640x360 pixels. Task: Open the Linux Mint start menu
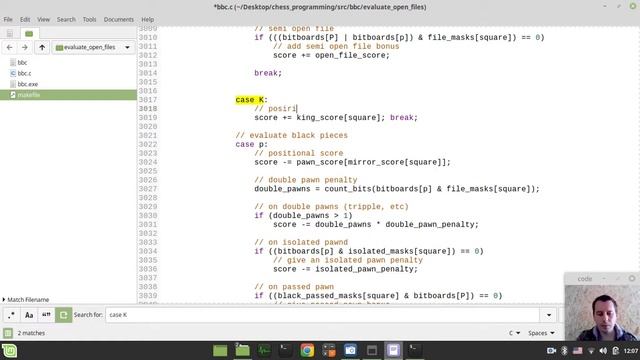(9, 351)
